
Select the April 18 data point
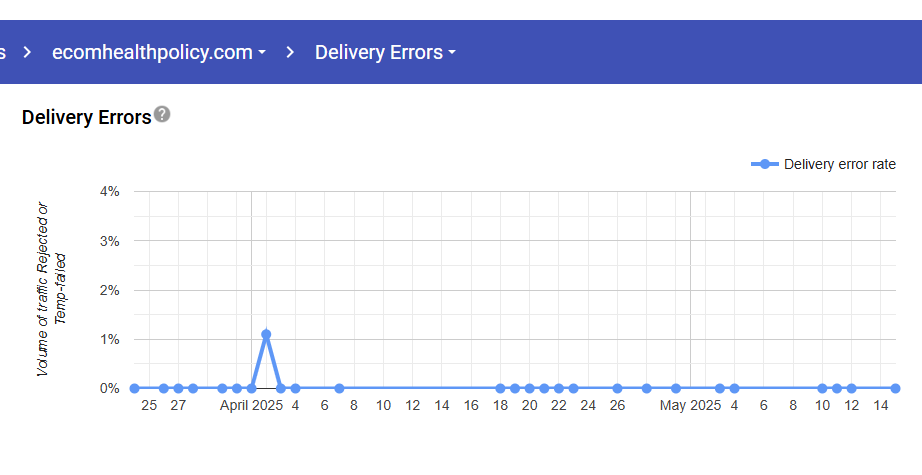pos(500,388)
